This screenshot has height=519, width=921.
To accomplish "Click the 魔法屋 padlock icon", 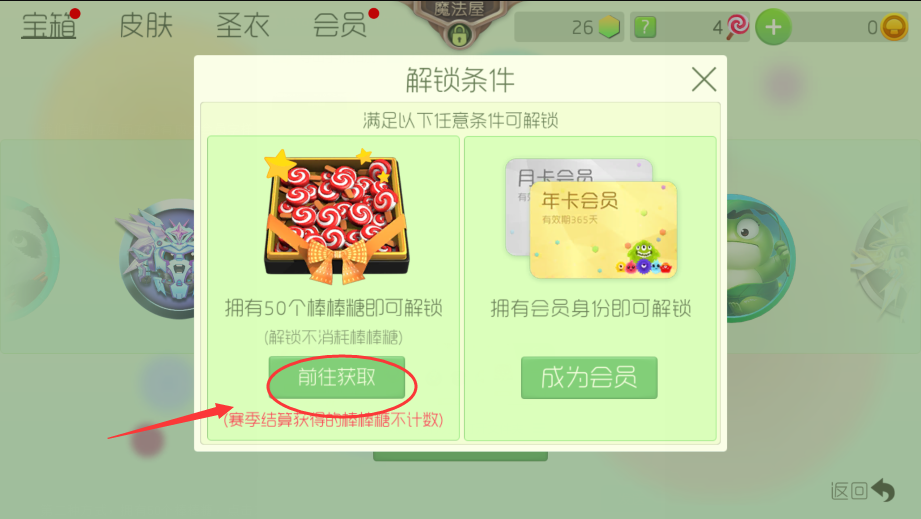I will (x=459, y=35).
